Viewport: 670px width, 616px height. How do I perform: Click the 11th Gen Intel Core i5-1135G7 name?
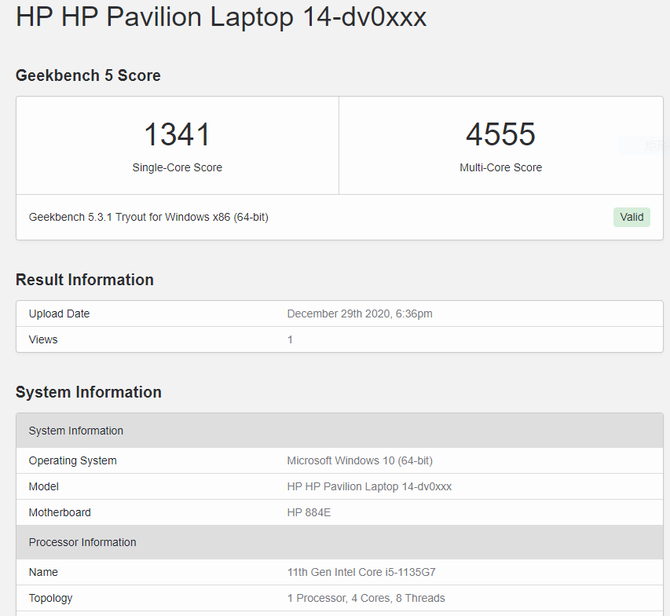[x=361, y=573]
